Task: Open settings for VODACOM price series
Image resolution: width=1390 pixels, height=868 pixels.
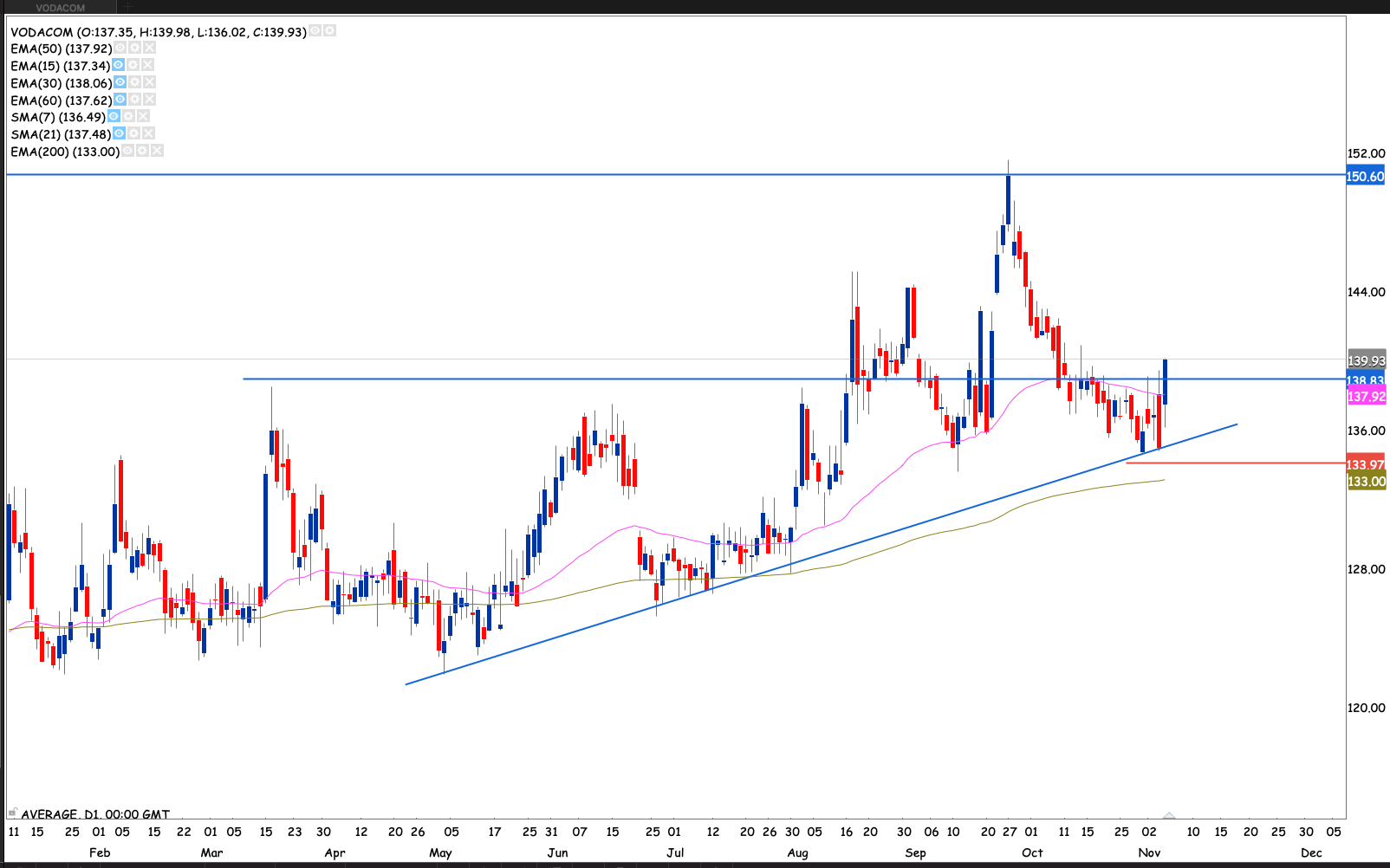Action: click(x=329, y=31)
